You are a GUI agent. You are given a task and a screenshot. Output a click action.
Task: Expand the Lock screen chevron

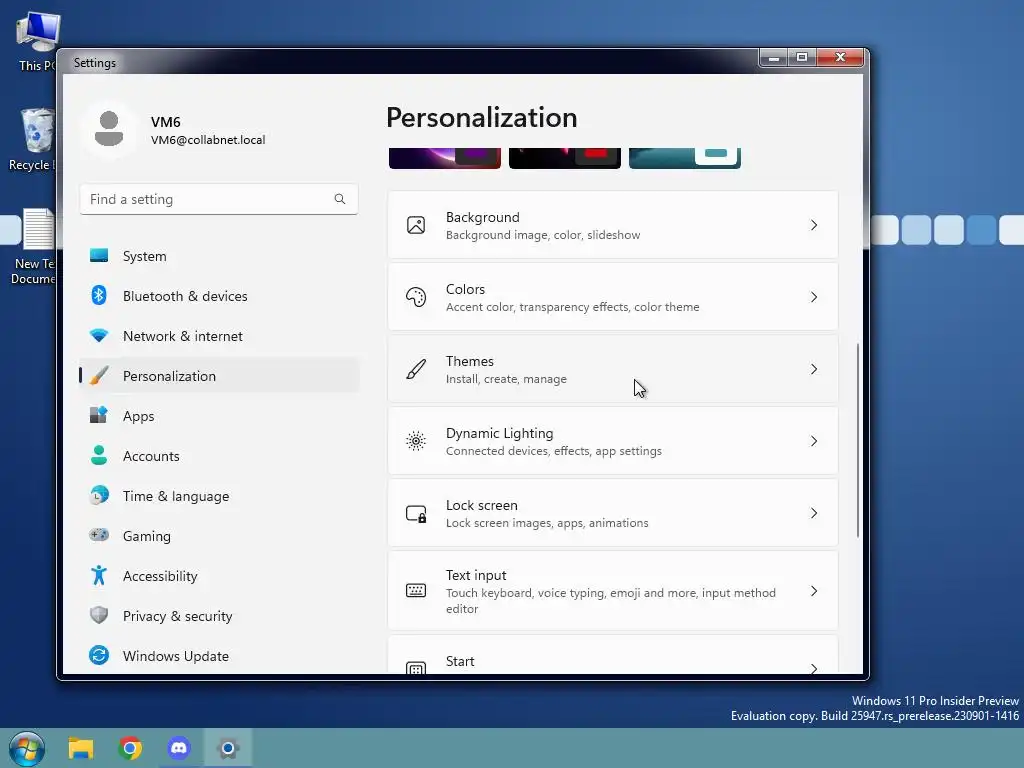[x=814, y=513]
